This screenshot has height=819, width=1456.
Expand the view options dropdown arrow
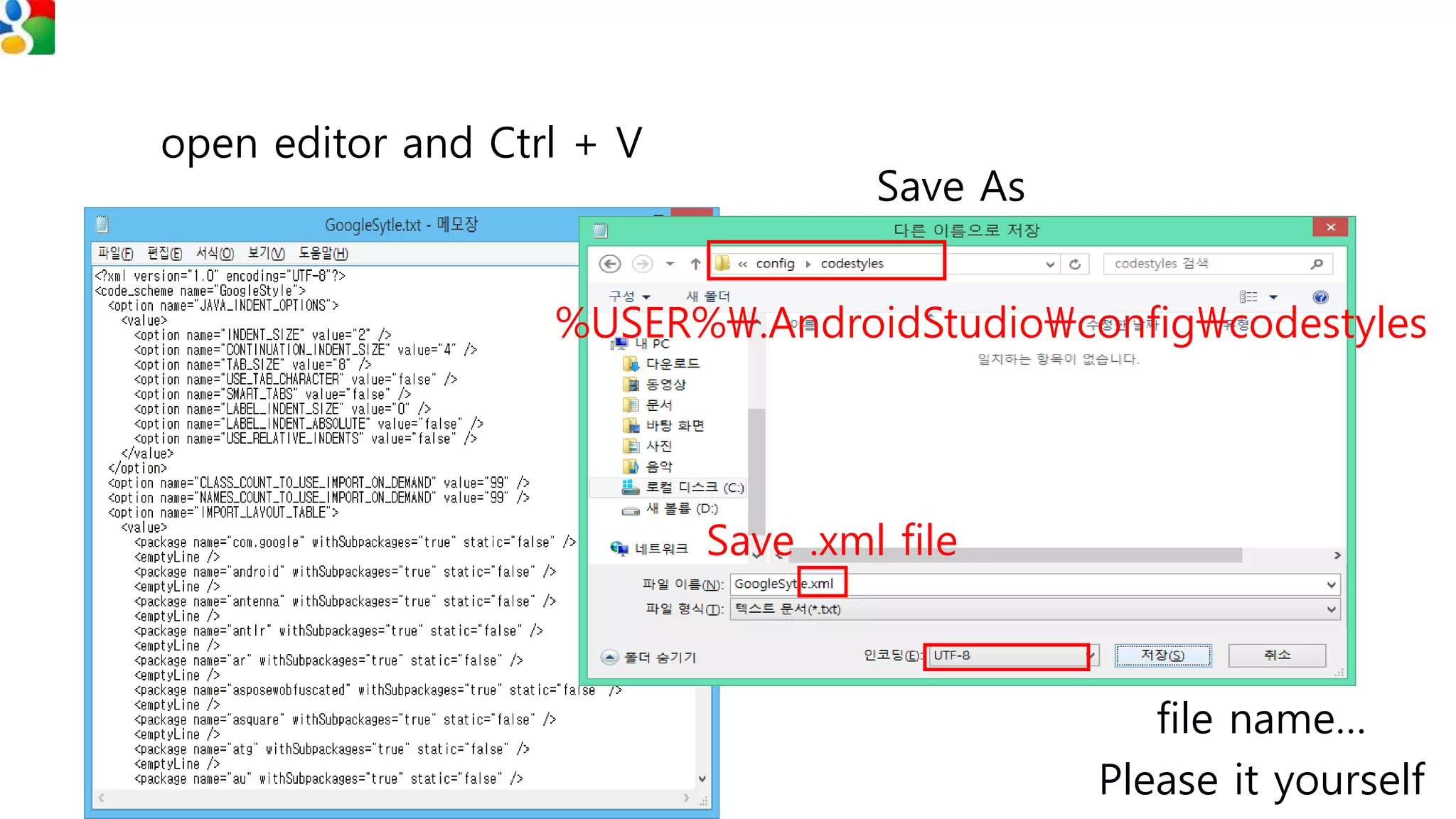click(x=1273, y=297)
